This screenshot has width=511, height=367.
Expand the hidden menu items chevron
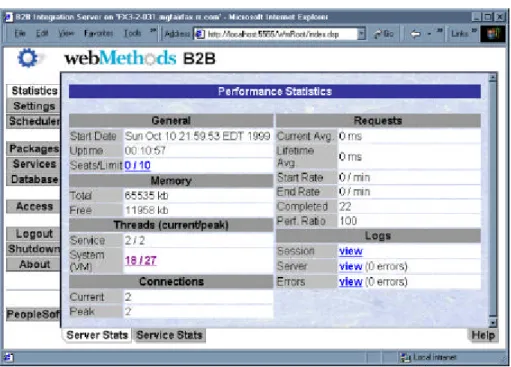[153, 31]
